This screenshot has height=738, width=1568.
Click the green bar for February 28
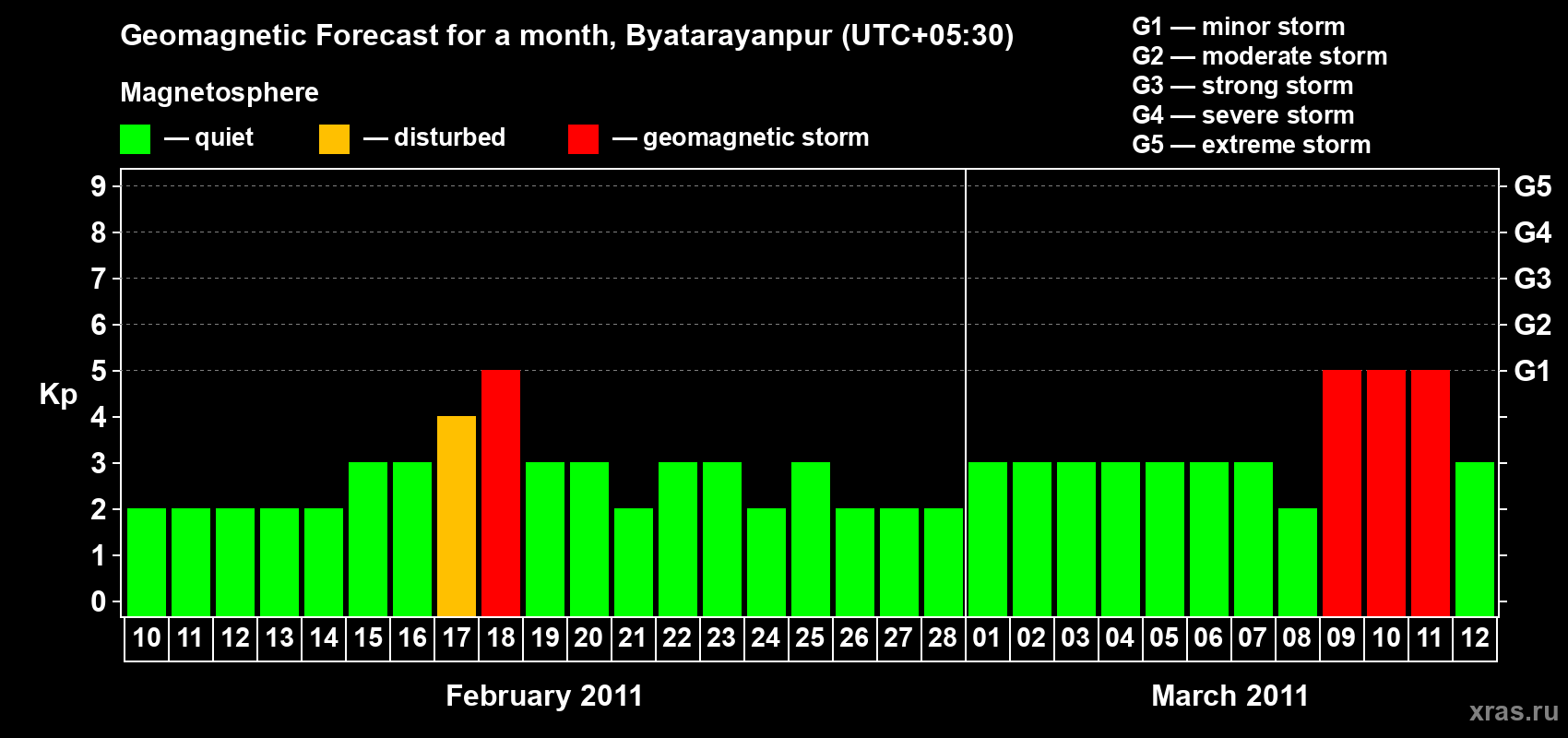(944, 562)
